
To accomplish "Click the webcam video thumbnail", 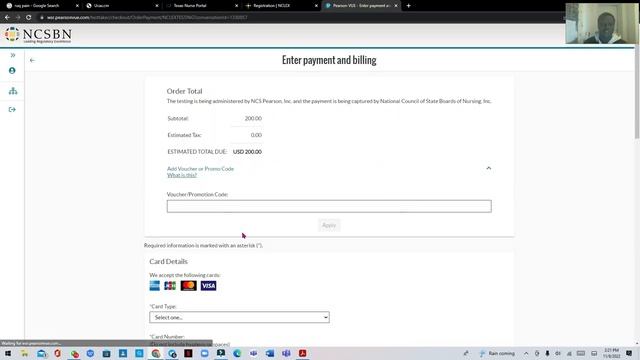I will (601, 23).
